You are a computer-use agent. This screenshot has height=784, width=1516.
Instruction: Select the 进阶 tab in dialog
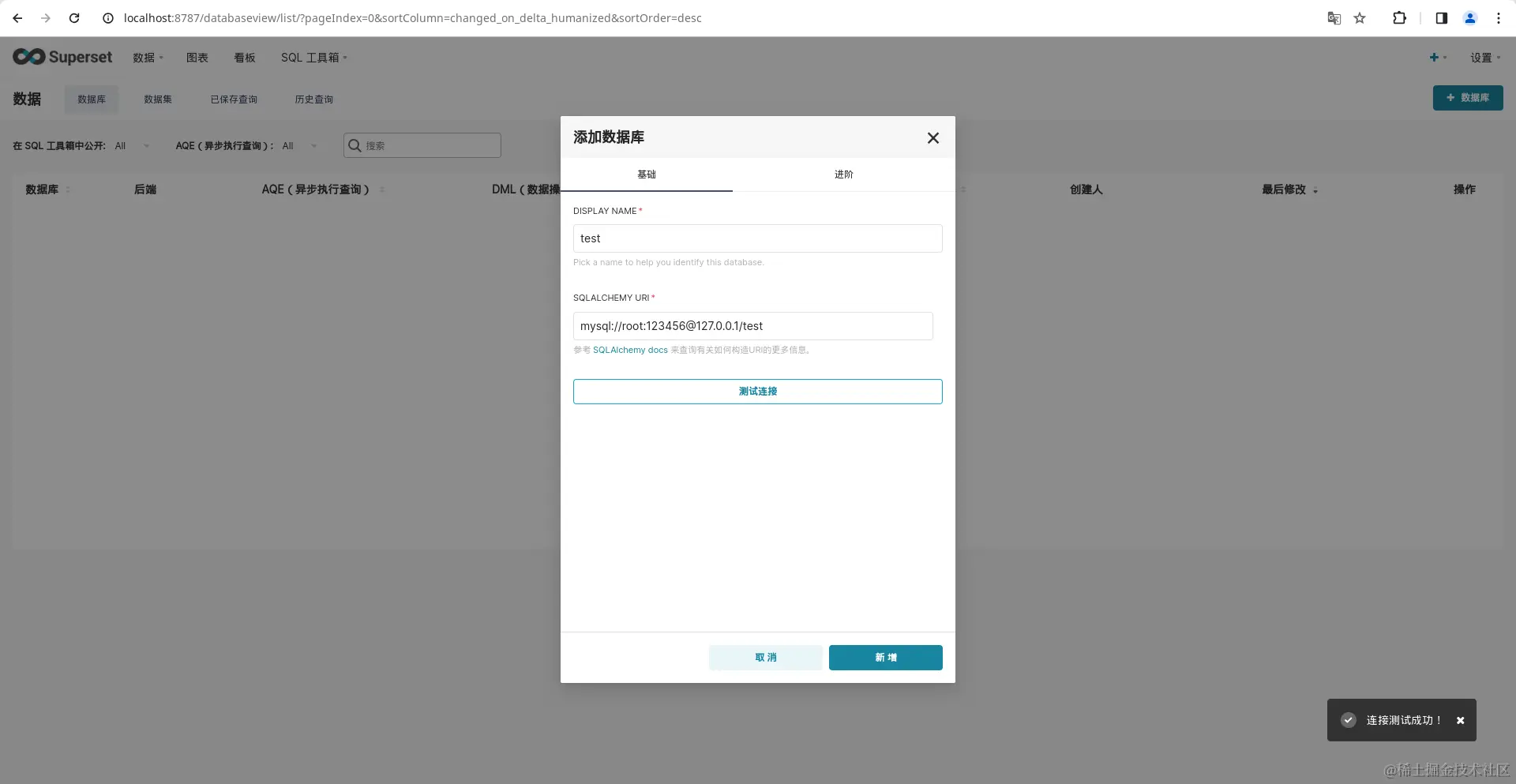coord(844,174)
